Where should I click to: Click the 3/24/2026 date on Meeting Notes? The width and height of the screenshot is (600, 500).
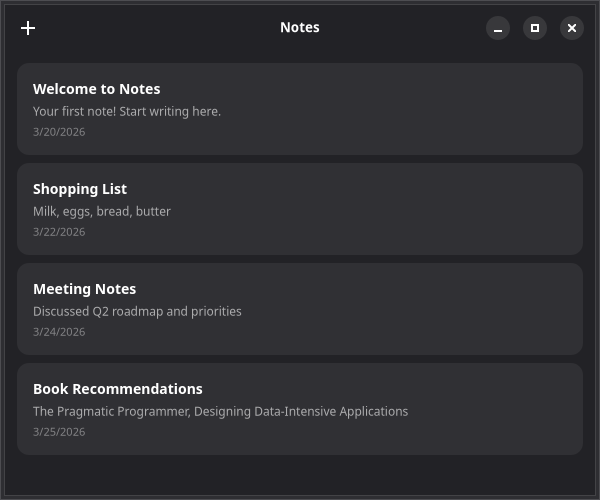click(x=59, y=332)
